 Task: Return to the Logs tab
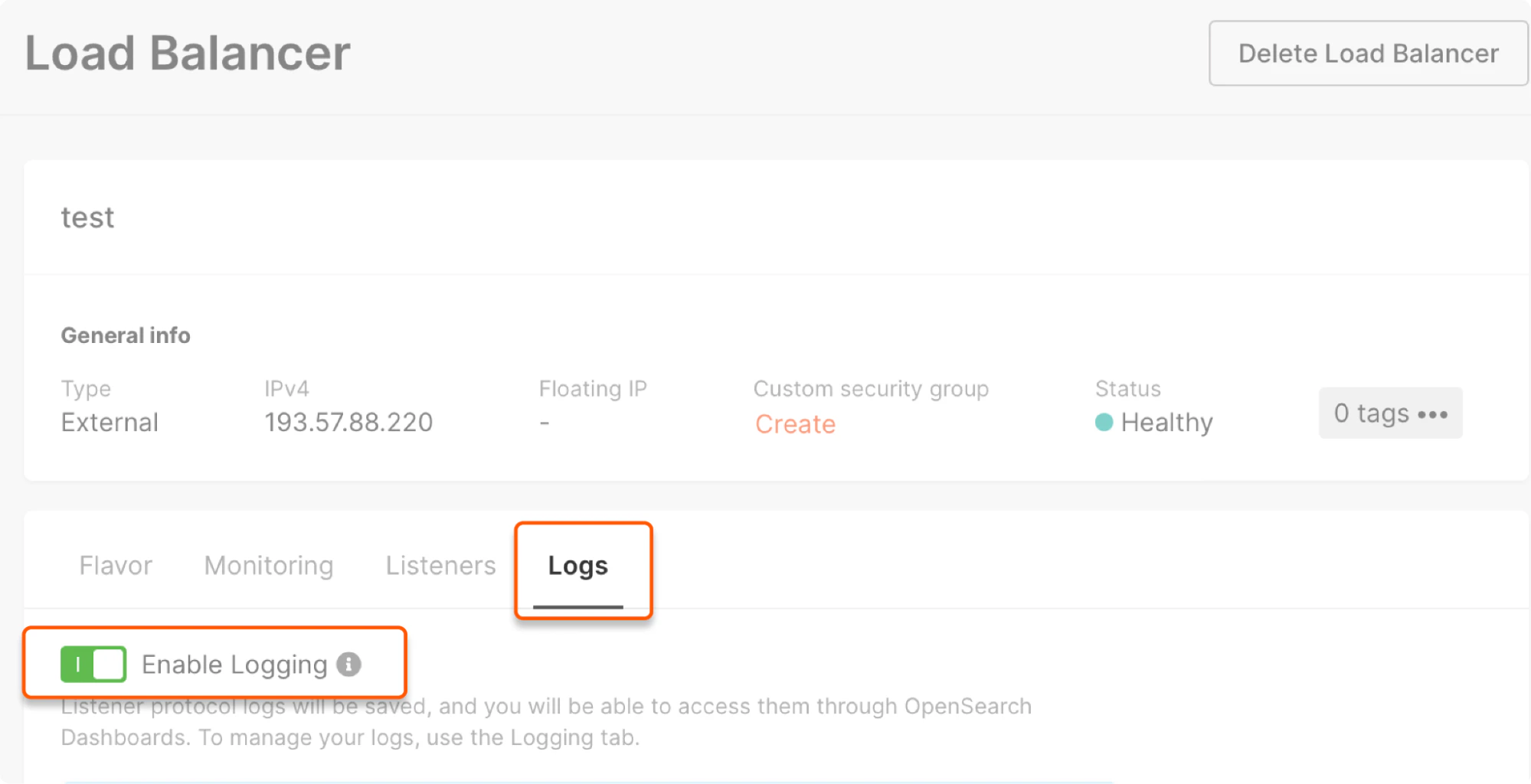(x=577, y=565)
